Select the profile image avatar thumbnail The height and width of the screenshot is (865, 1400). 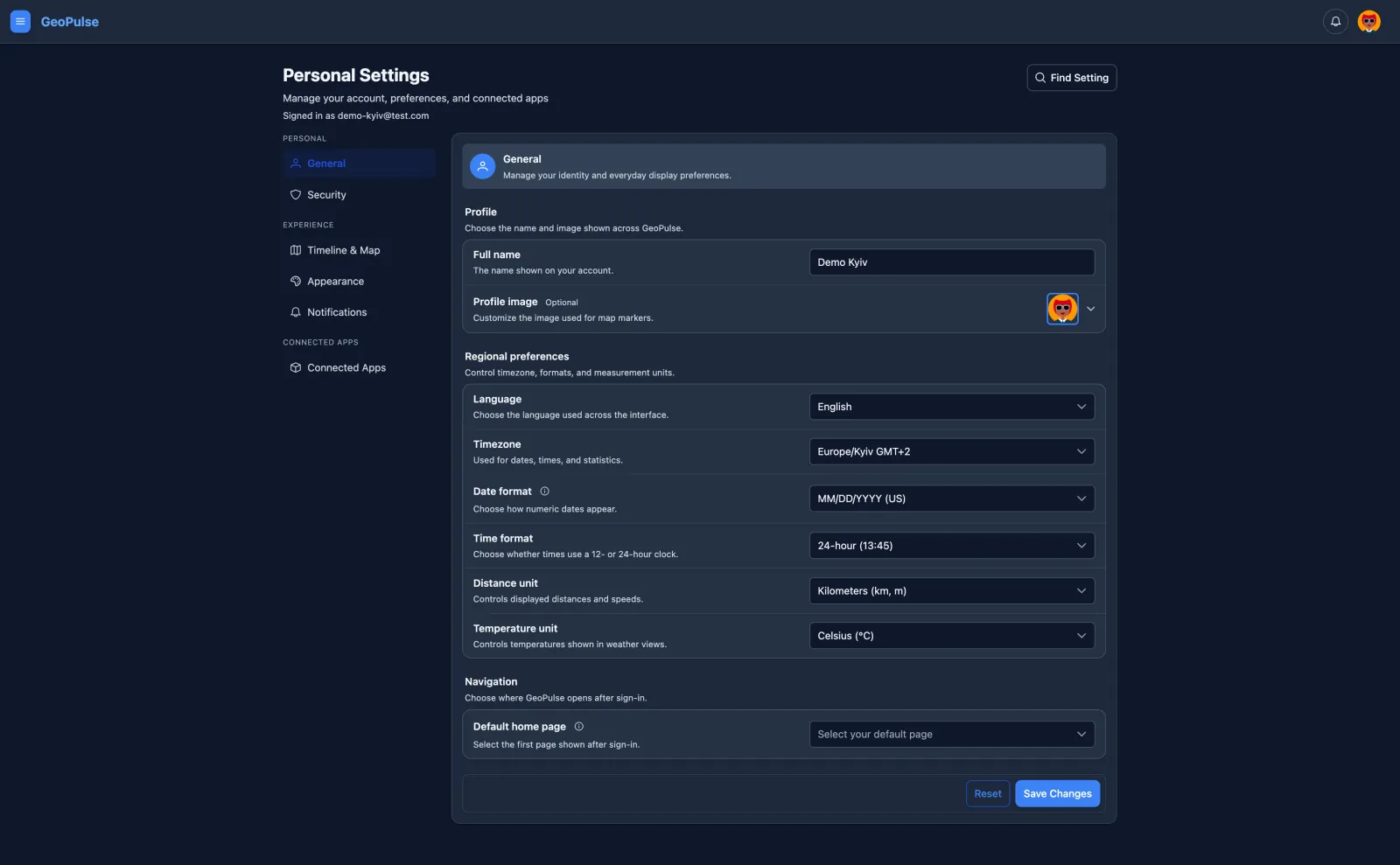coord(1062,309)
